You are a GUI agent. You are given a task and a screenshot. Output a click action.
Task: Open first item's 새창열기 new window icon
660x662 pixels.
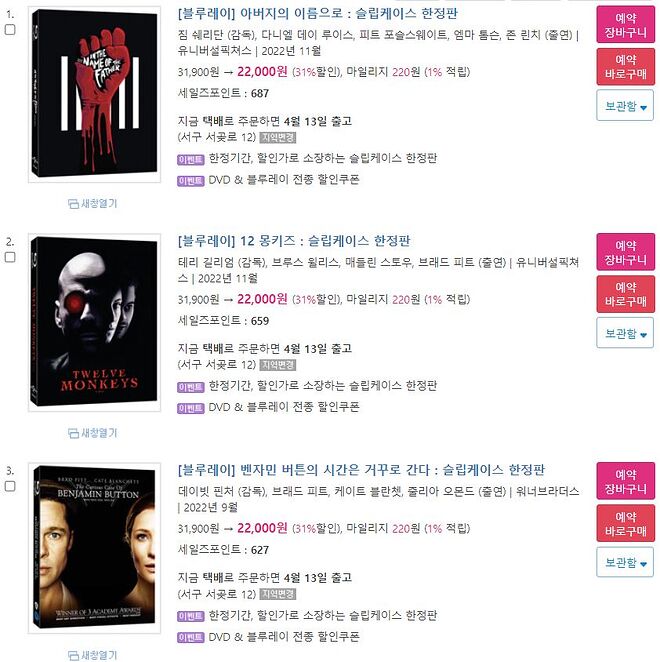click(92, 203)
